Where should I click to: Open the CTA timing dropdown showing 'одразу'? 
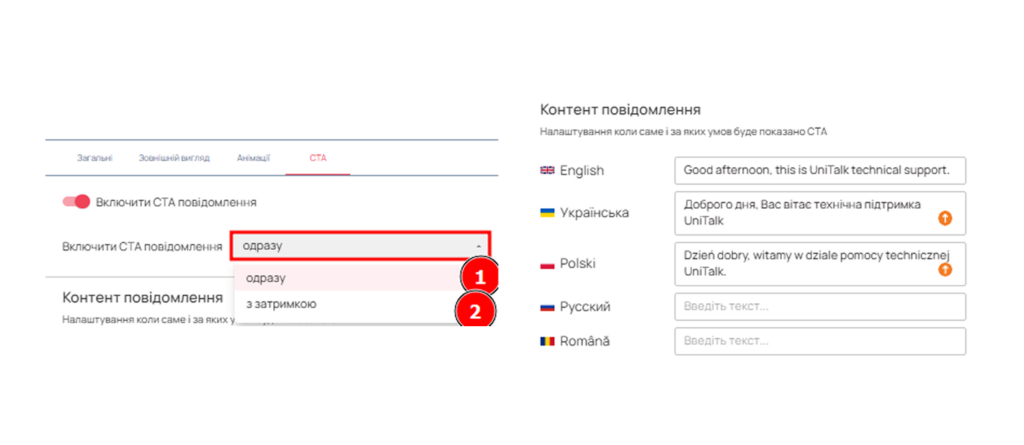click(x=361, y=246)
